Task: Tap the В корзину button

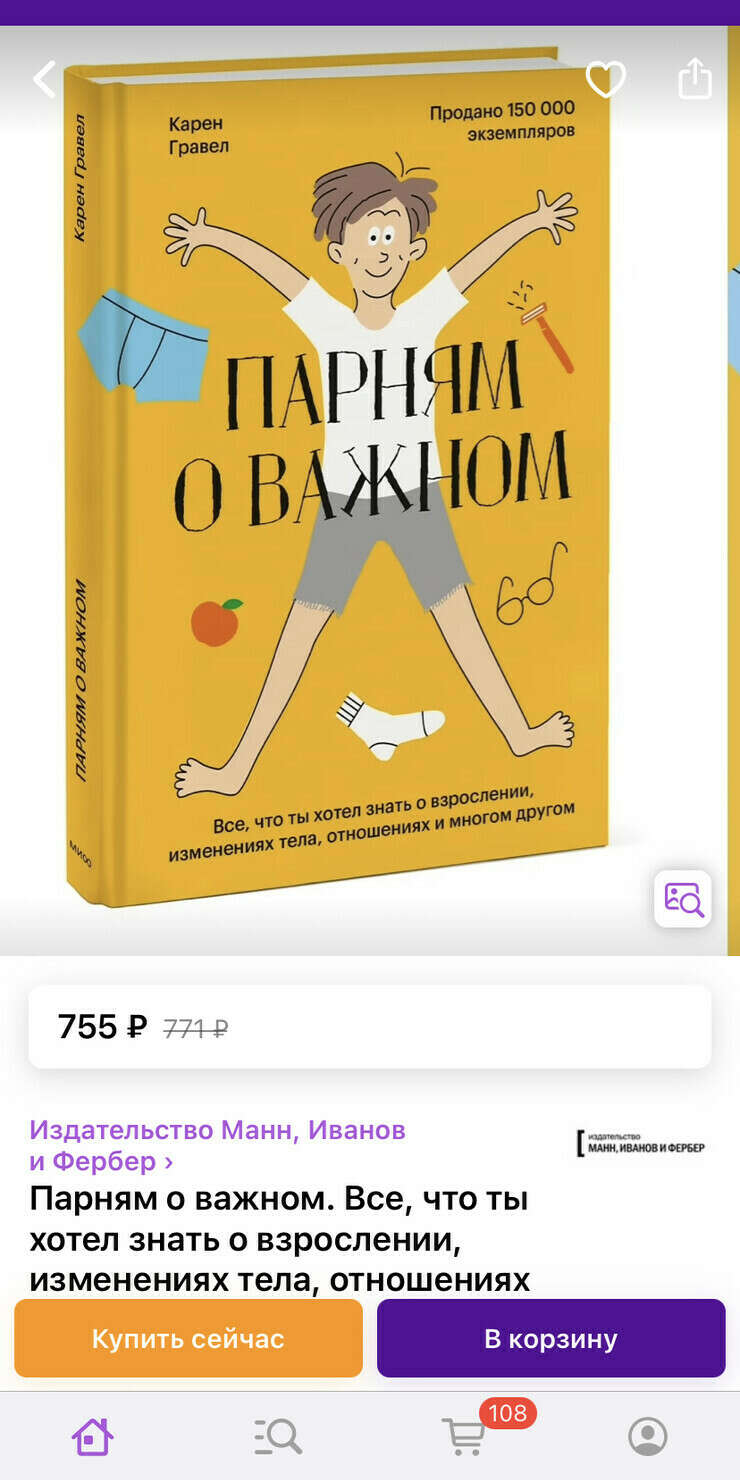Action: [551, 1338]
